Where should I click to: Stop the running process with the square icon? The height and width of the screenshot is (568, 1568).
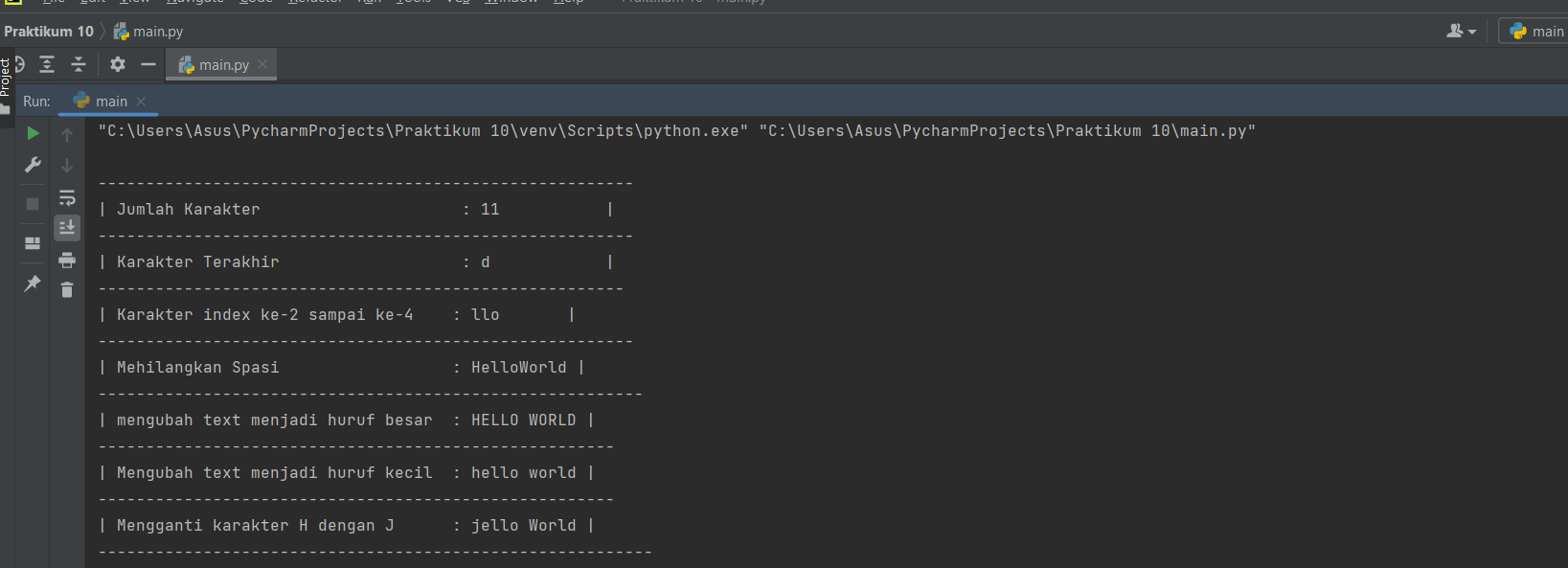point(33,204)
